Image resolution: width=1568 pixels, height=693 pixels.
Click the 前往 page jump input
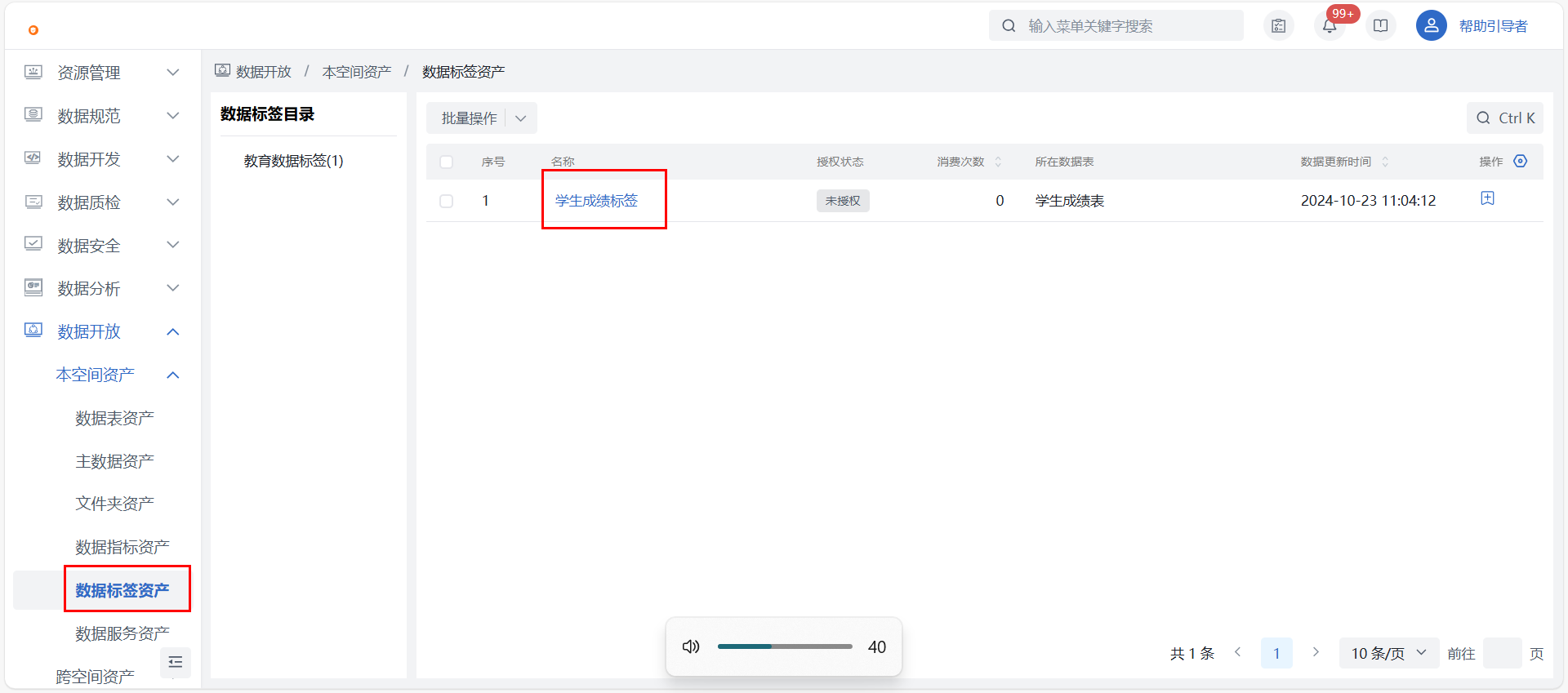pos(1502,653)
